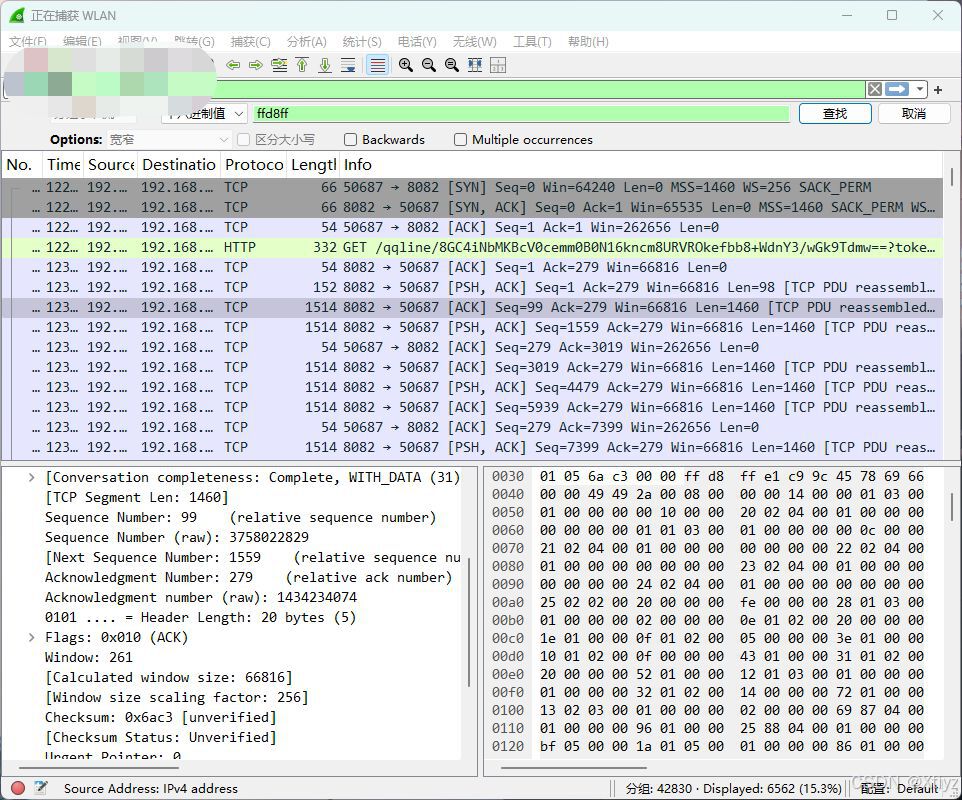Image resolution: width=962 pixels, height=800 pixels.
Task: Reset text zoom to normal size
Action: 452,65
